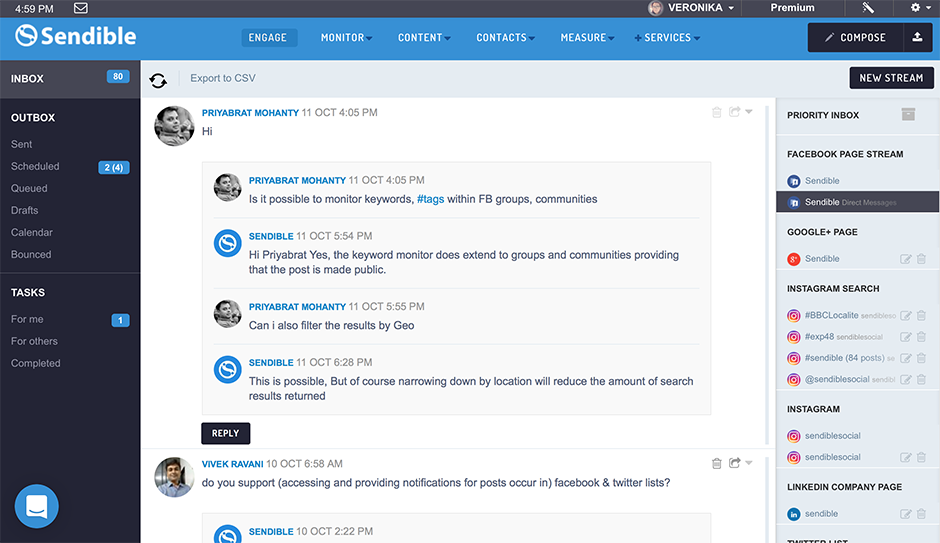The height and width of the screenshot is (543, 940).
Task: Delete Vivek Ravani's message with trash icon
Action: coord(716,463)
